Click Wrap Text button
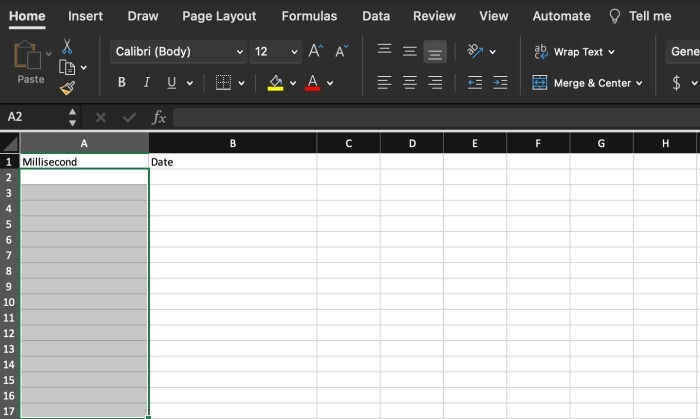Image resolution: width=700 pixels, height=419 pixels. click(574, 52)
